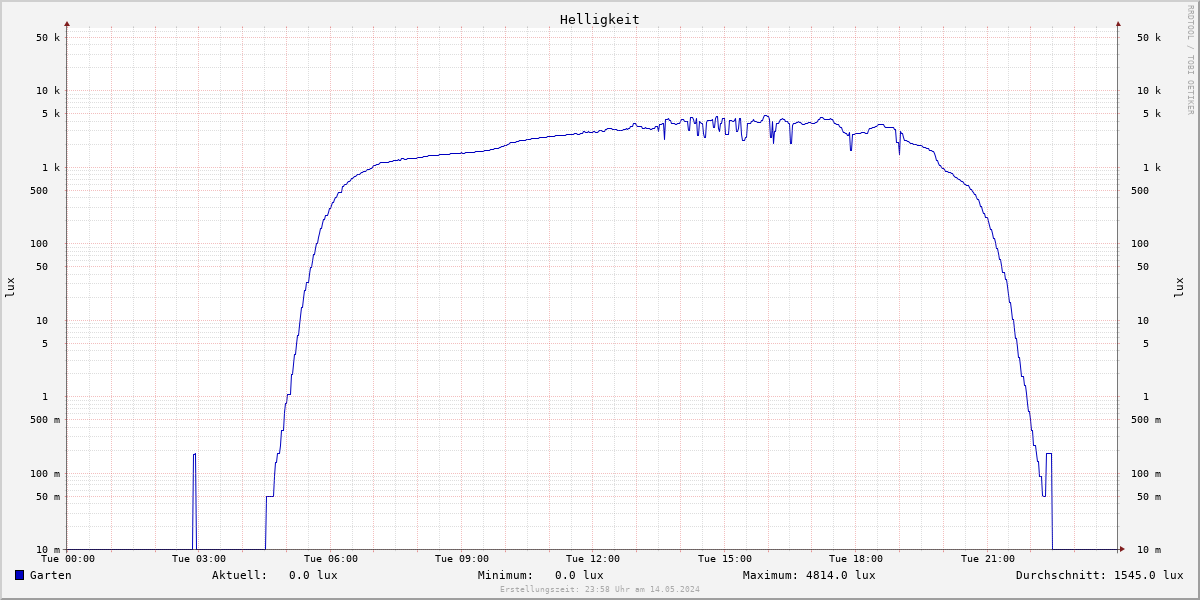Click the Tue 18:00 time axis label

coord(856,559)
